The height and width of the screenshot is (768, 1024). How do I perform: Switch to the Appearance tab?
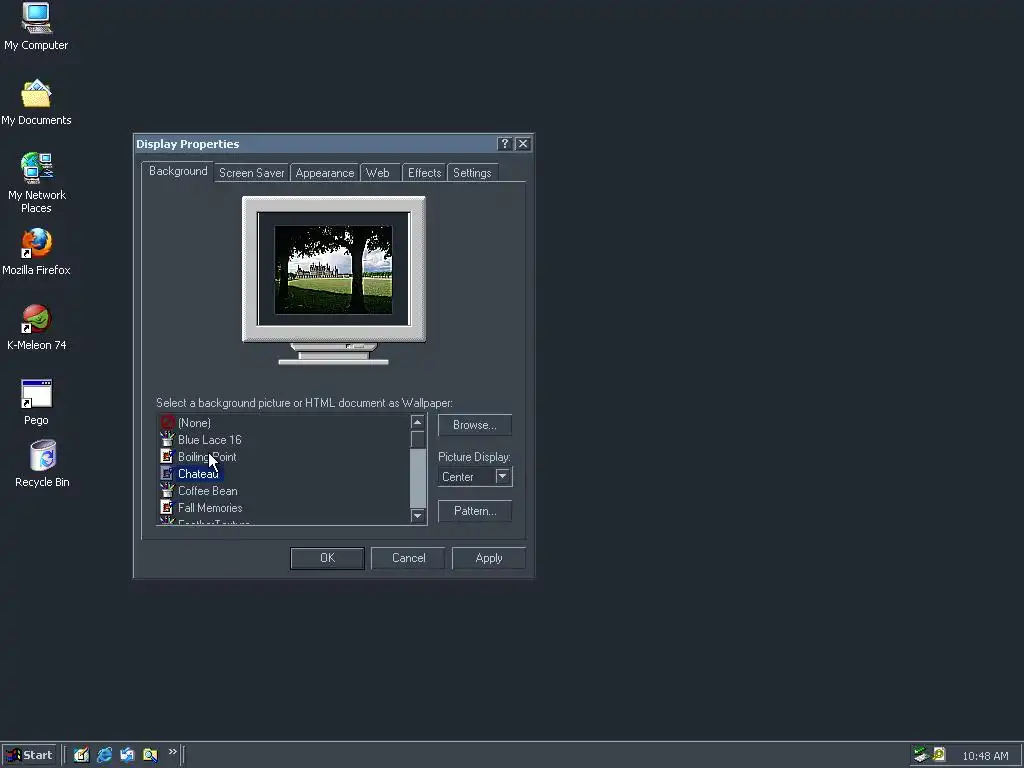[x=325, y=173]
